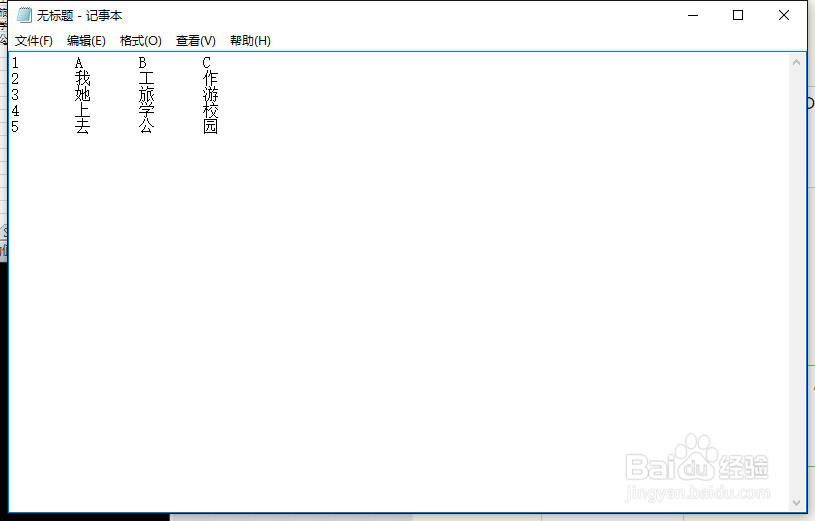
Task: Click the row number 4 in text
Action: pyautogui.click(x=15, y=111)
